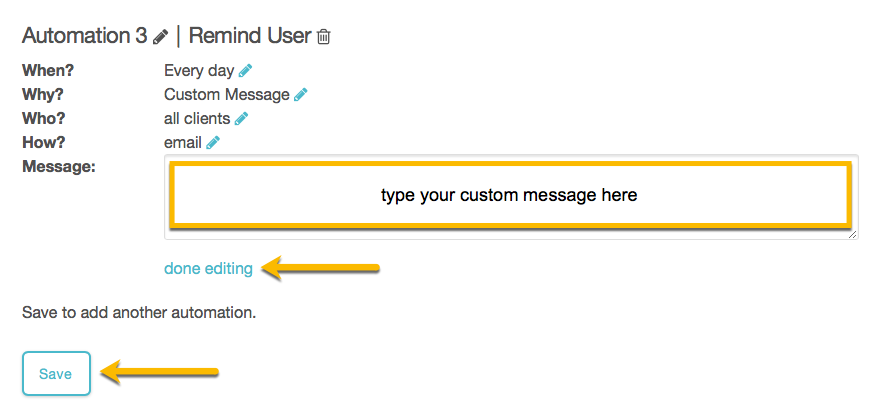Click the pencil icon beside Automation 3
This screenshot has height=410, width=870.
click(x=161, y=37)
